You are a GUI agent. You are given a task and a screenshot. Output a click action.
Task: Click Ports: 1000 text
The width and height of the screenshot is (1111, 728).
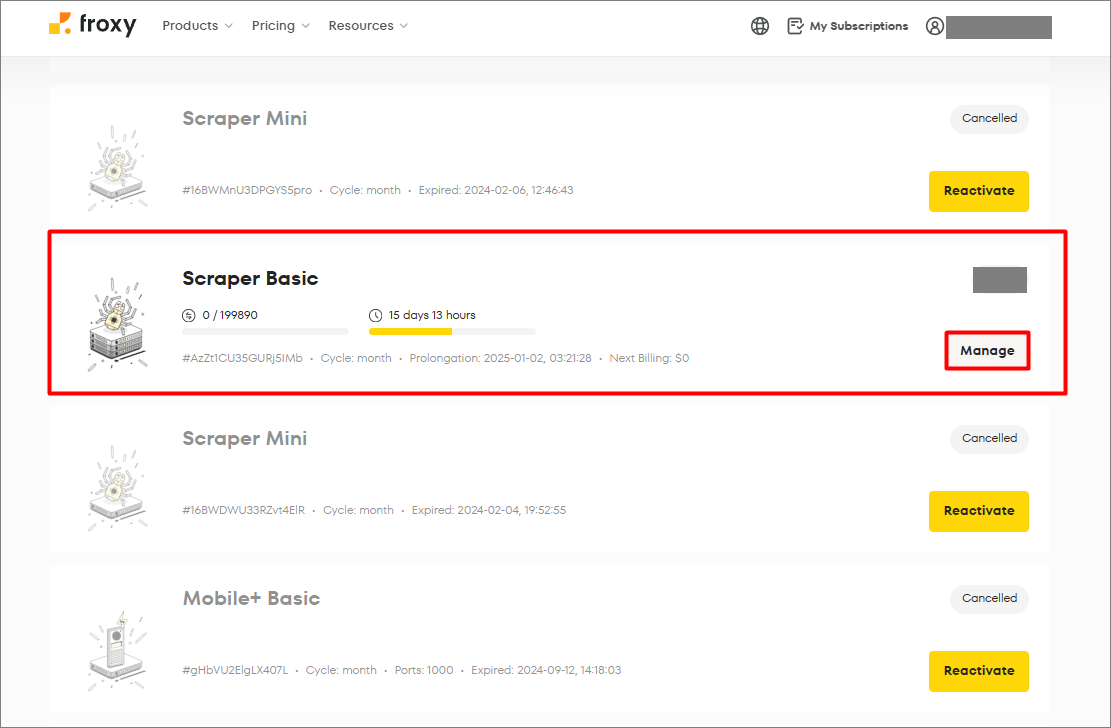click(x=424, y=670)
